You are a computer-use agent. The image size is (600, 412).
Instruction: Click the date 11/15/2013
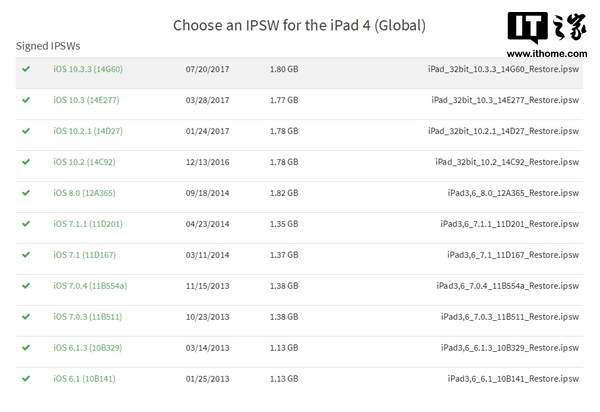207,287
